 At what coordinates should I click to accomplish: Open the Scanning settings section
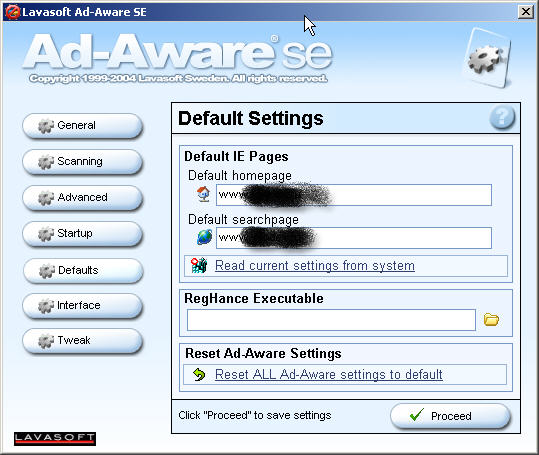click(82, 162)
